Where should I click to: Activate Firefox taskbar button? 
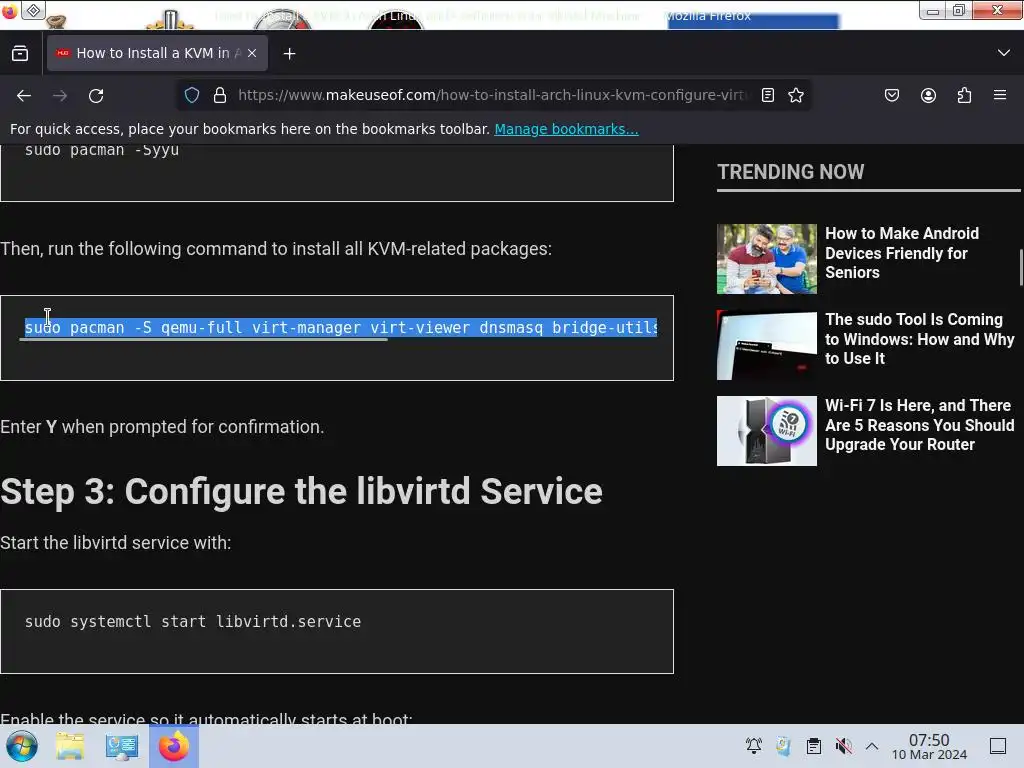(174, 746)
